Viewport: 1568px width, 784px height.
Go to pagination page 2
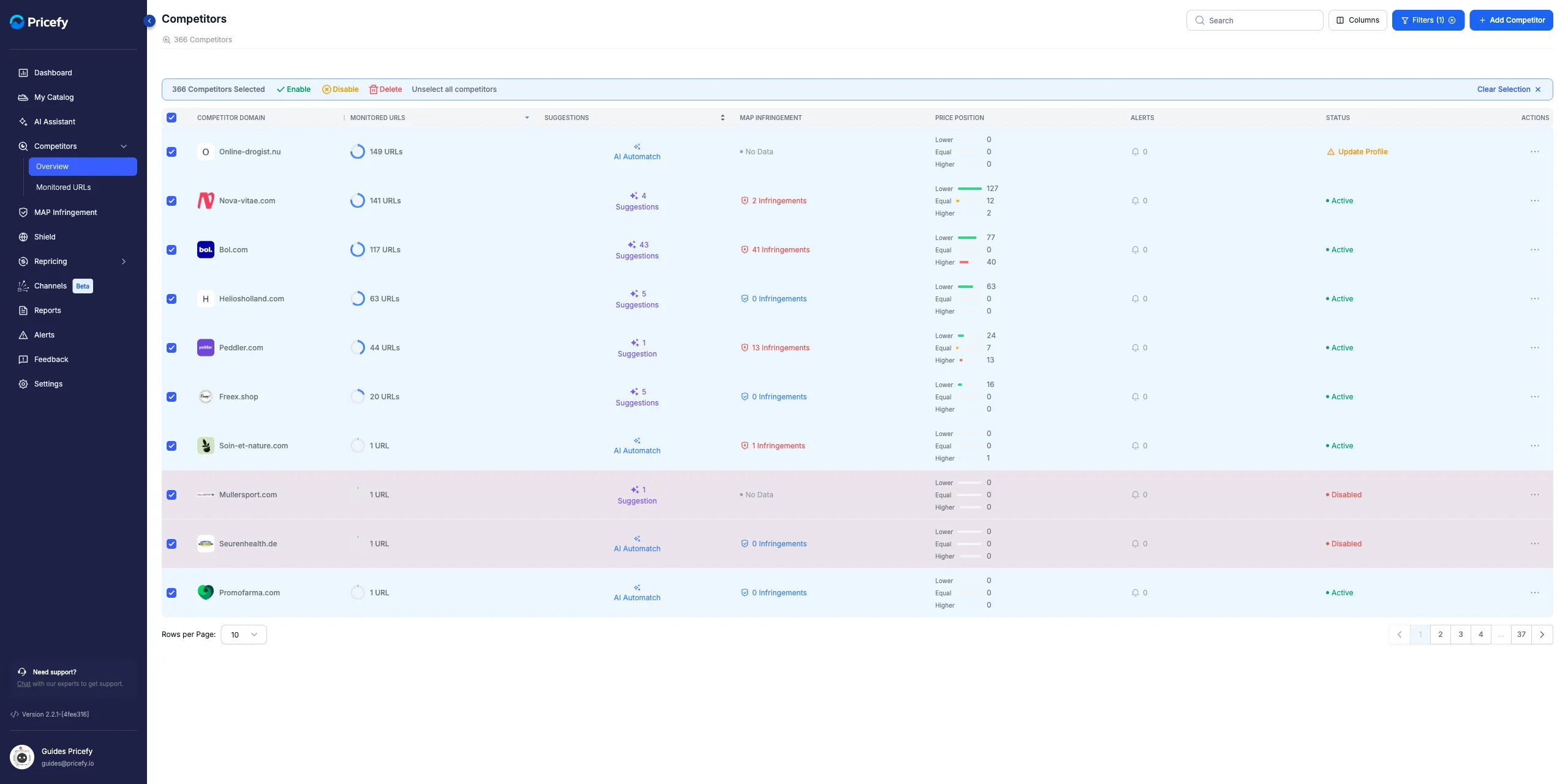coord(1441,635)
